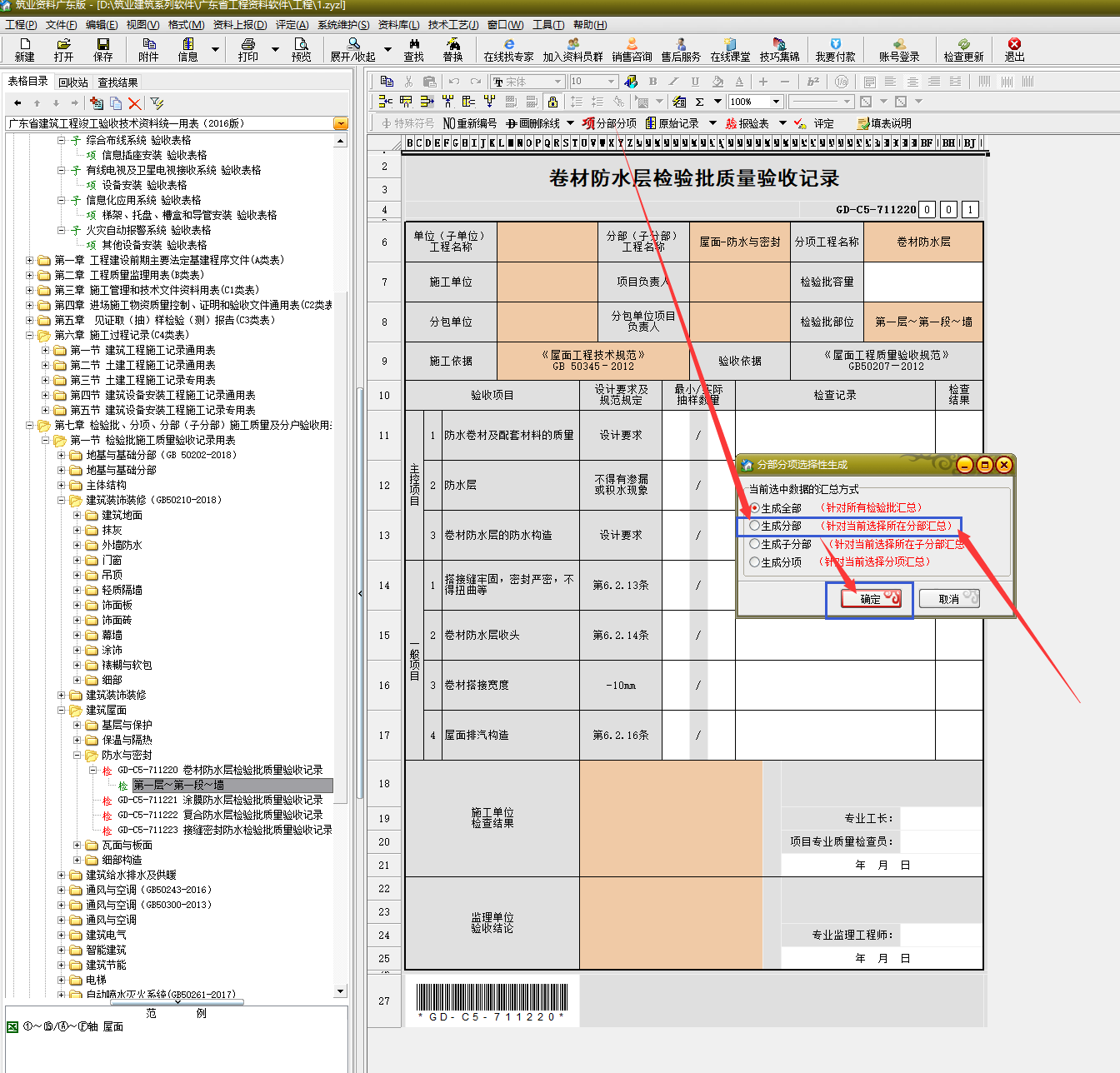Viewport: 1120px width, 1073px height.
Task: Open the dropdown arrow next to 展开/收起
Action: [x=387, y=50]
